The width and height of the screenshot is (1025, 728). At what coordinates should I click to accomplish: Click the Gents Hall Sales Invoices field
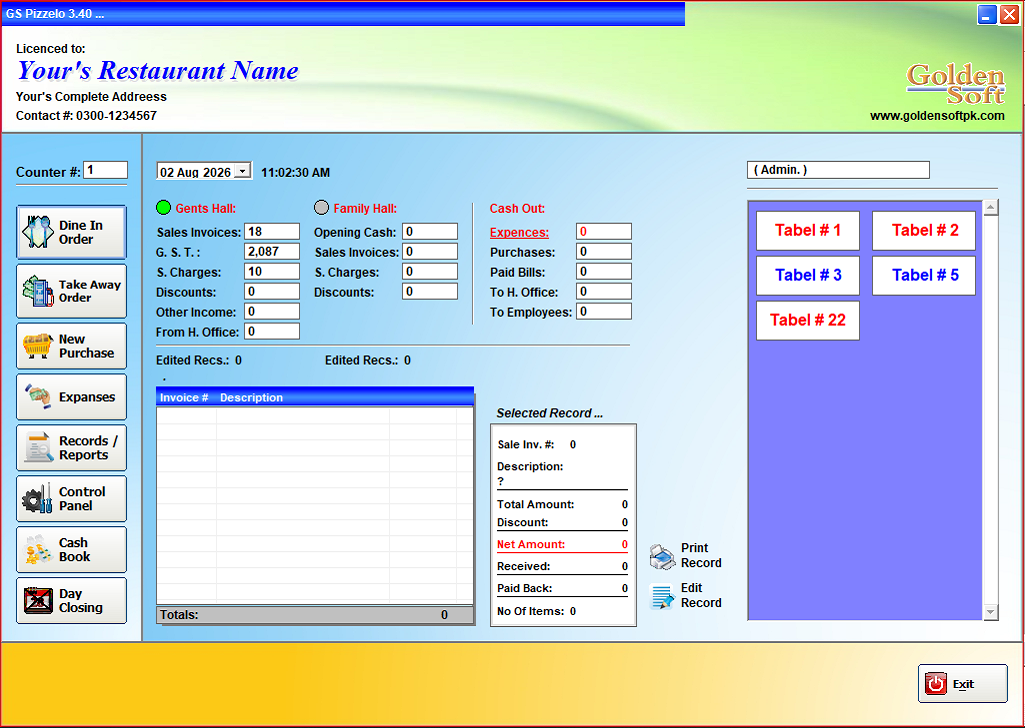click(x=272, y=231)
